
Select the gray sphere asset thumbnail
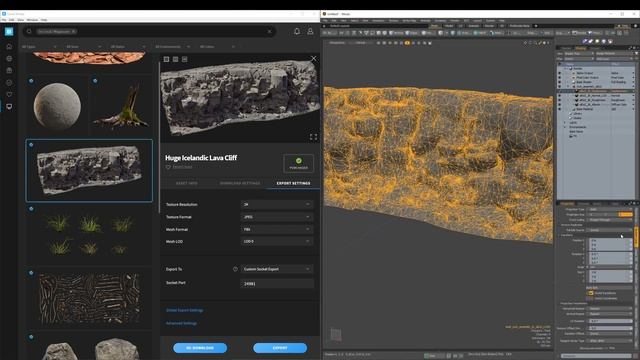click(57, 106)
